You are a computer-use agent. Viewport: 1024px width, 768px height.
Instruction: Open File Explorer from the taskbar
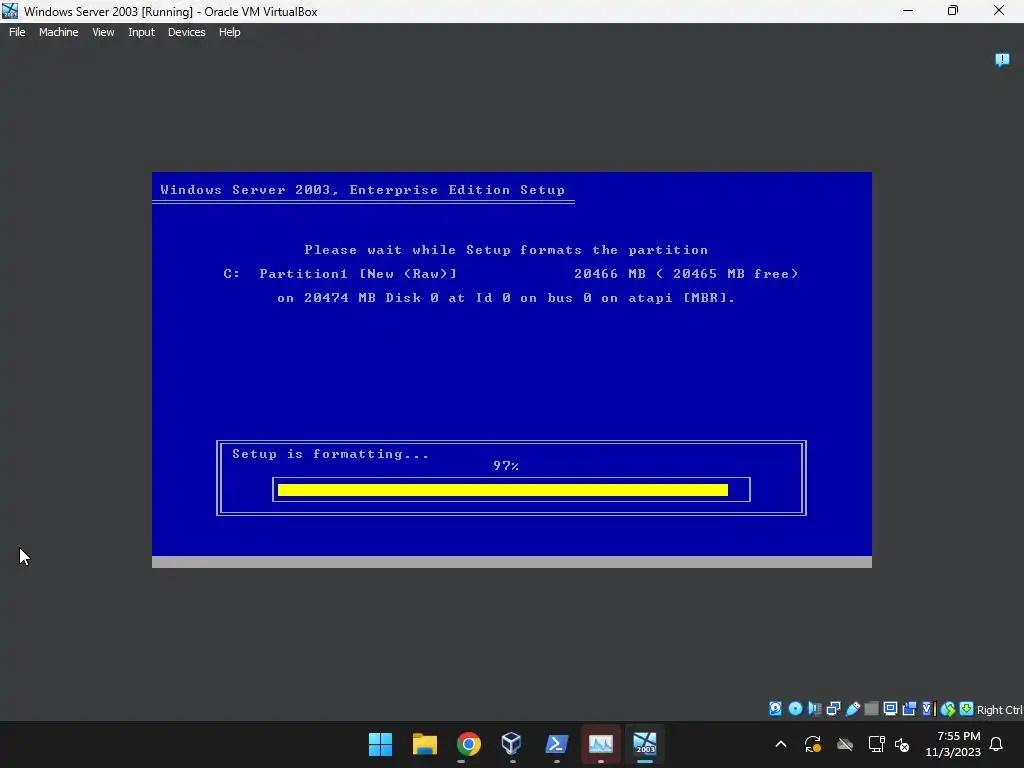[x=424, y=744]
